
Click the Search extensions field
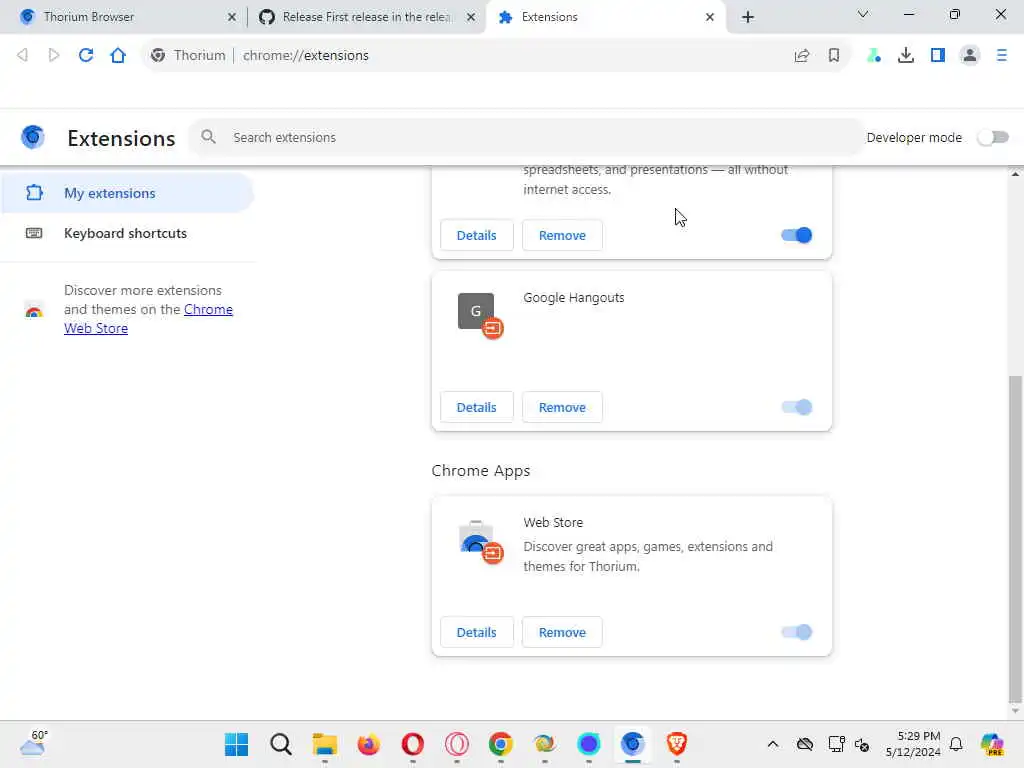click(526, 137)
